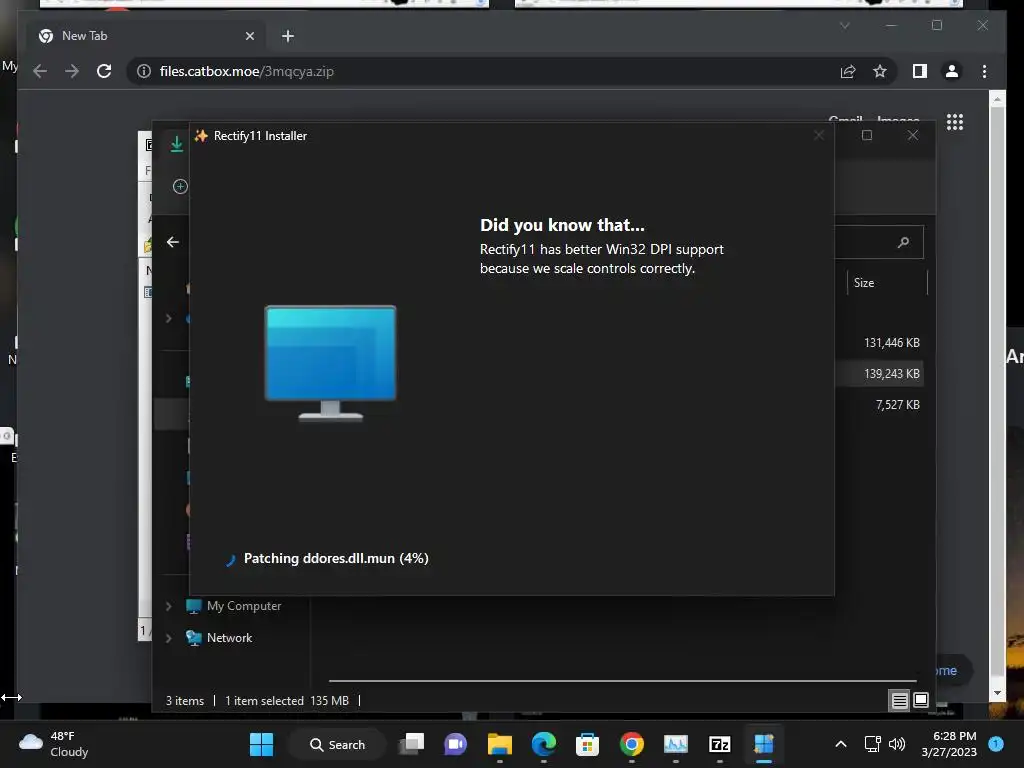Click the Did you know that heading
The width and height of the screenshot is (1024, 768).
562,225
